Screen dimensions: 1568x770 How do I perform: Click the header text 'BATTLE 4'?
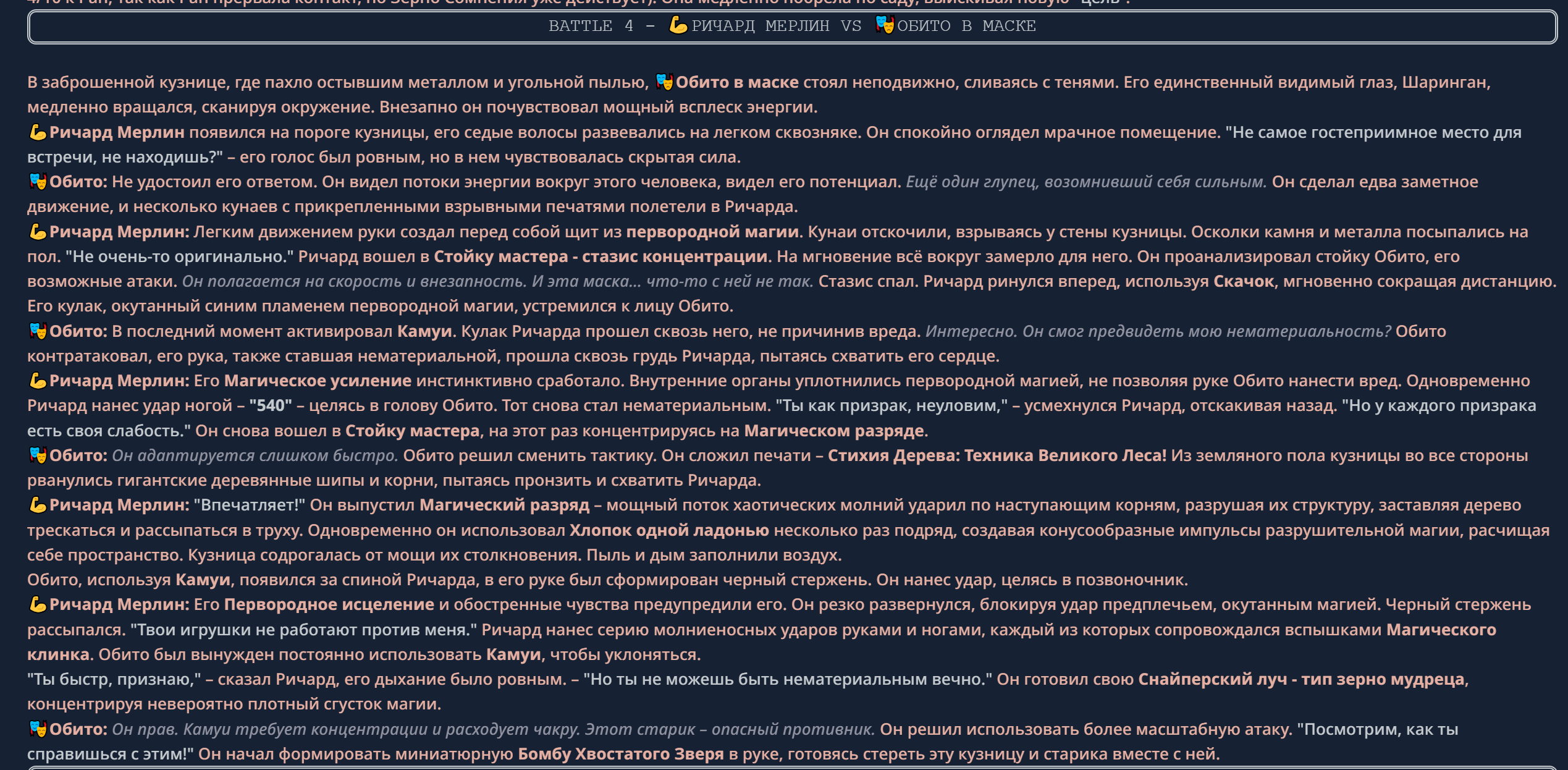coord(591,26)
